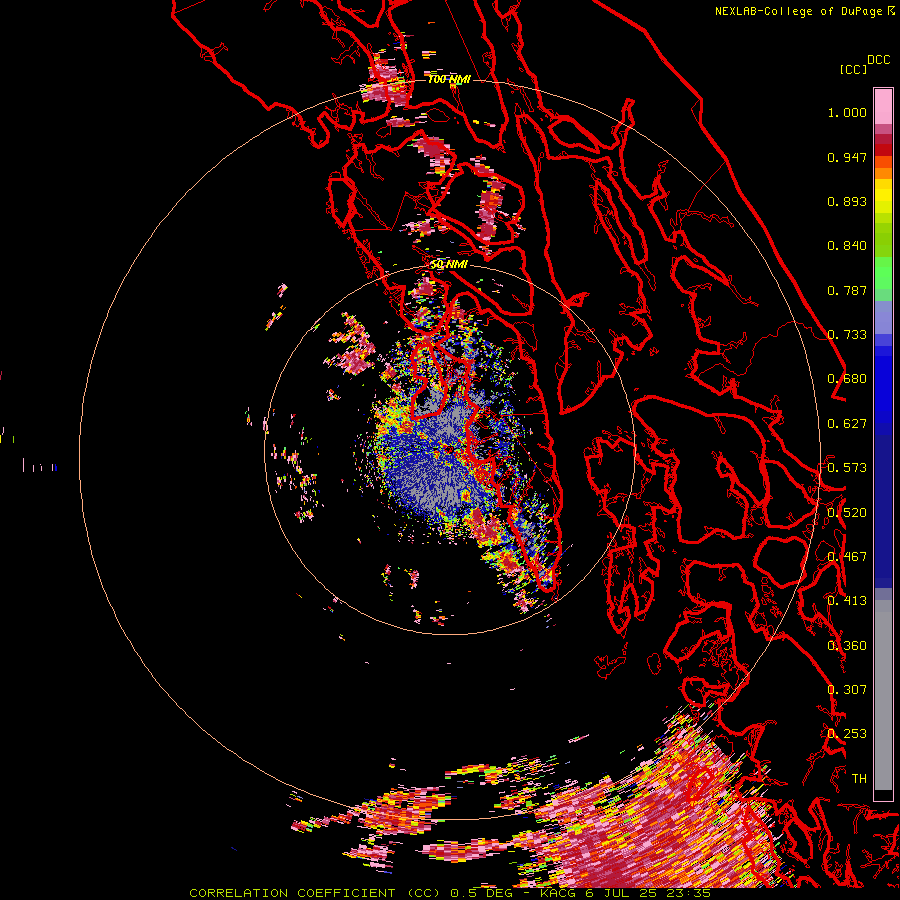The image size is (900, 900).
Task: Click the 0.573 scale value
Action: click(x=847, y=467)
